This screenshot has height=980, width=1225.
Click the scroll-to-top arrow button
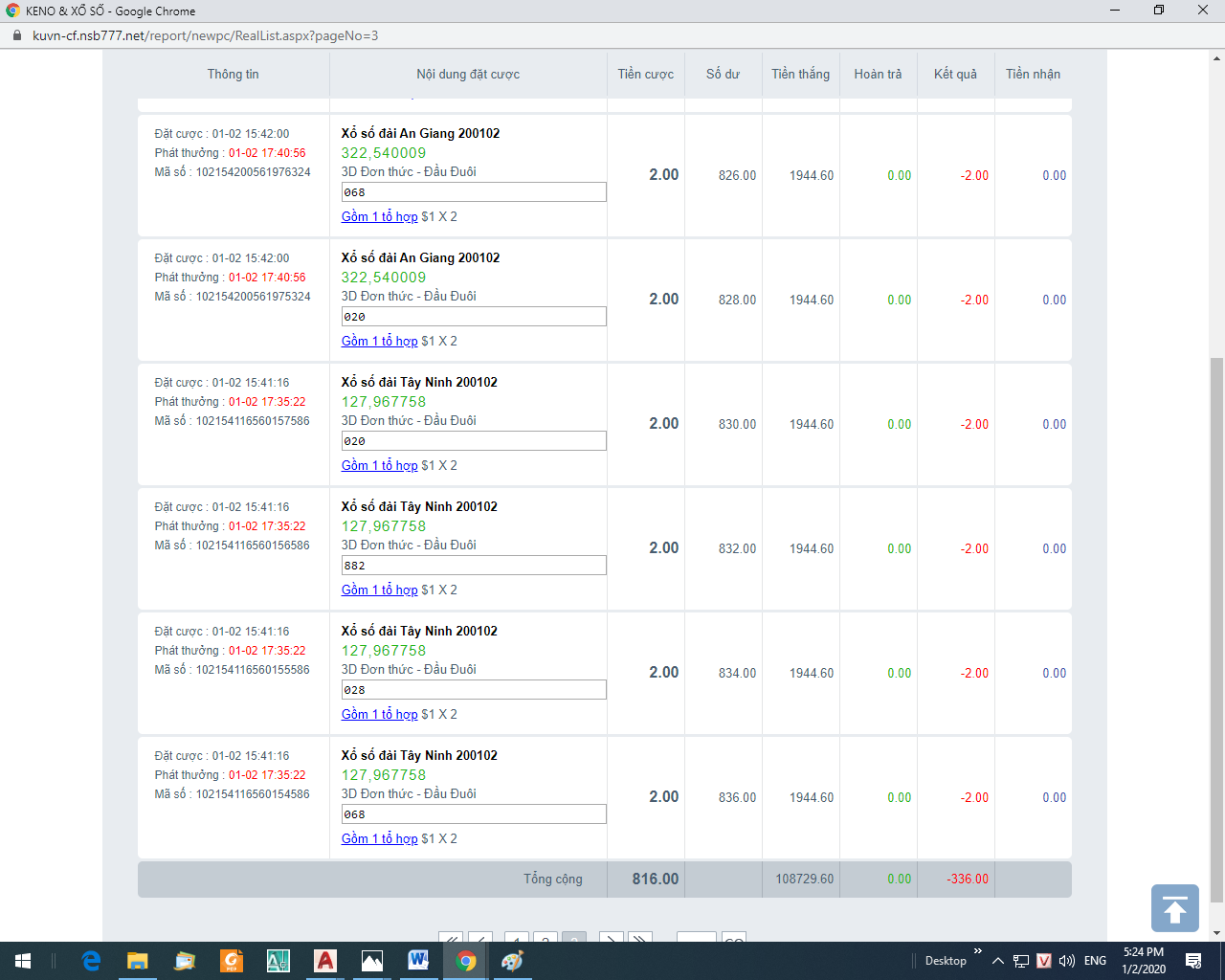[1174, 907]
